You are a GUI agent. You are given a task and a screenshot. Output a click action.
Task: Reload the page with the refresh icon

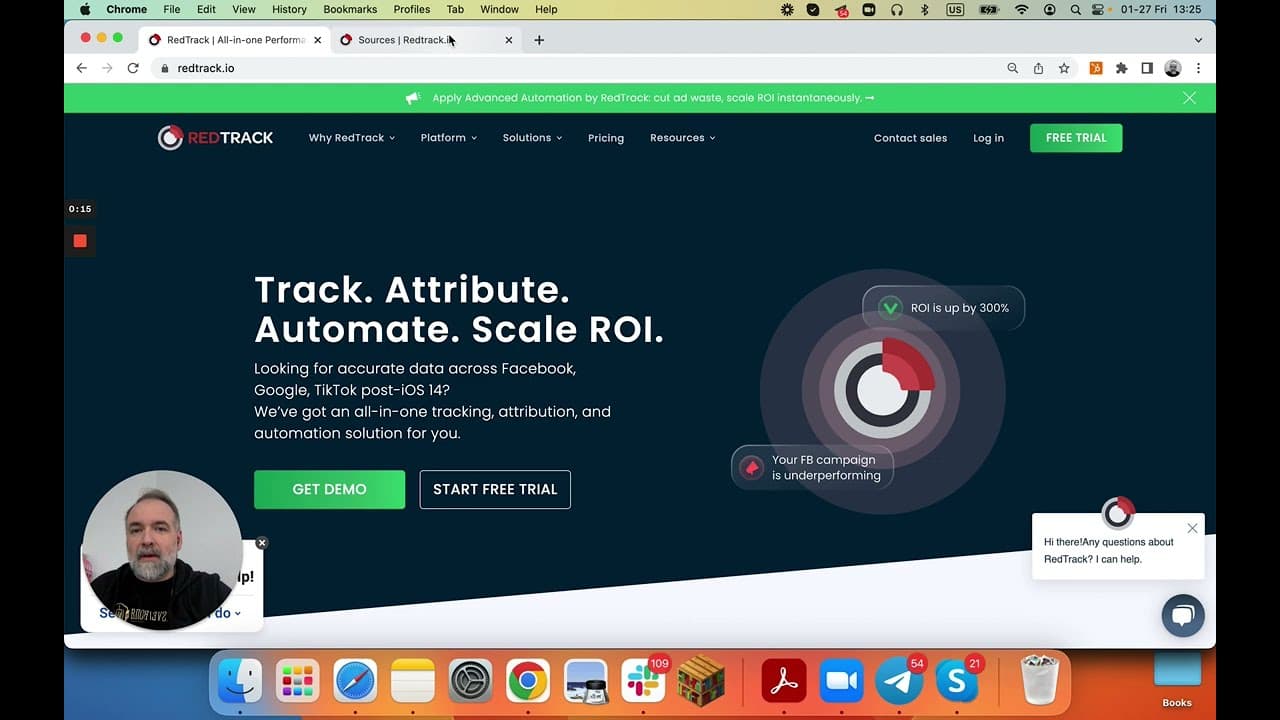pyautogui.click(x=133, y=68)
